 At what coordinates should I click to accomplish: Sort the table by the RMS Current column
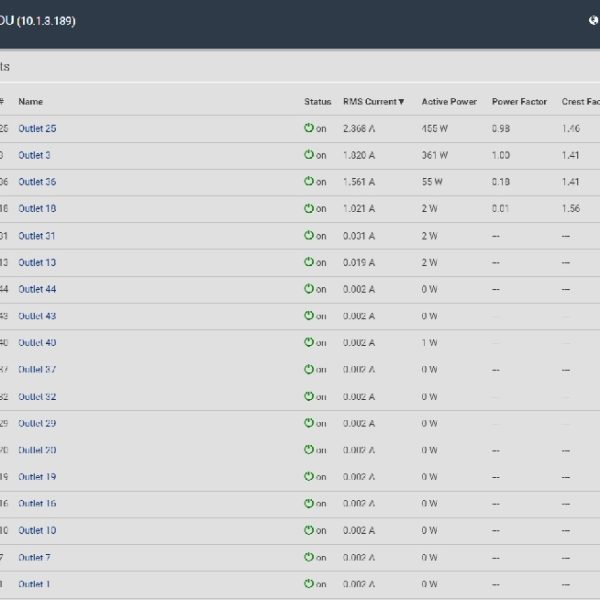373,101
